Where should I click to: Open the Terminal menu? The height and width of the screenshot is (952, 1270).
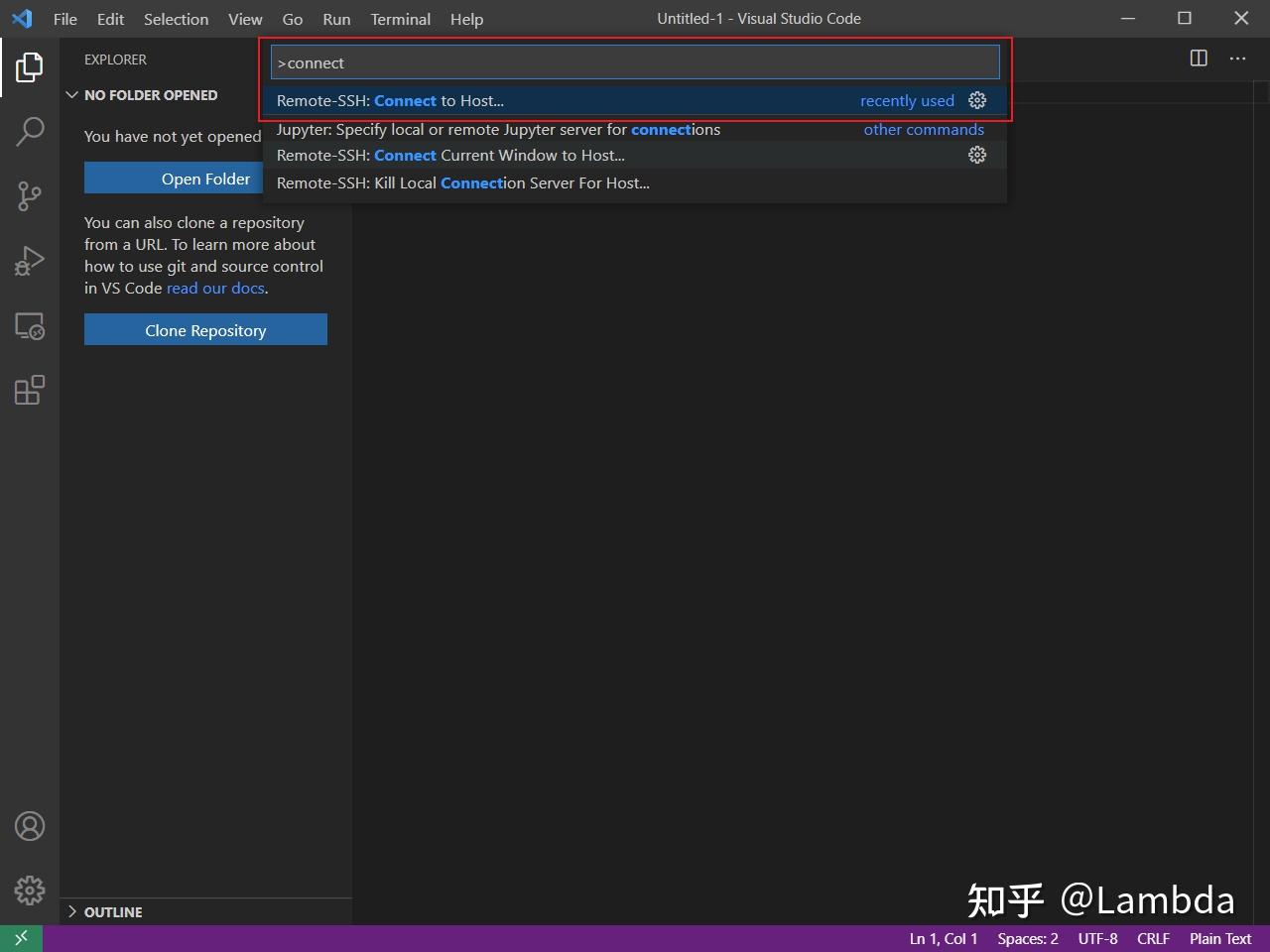[400, 19]
